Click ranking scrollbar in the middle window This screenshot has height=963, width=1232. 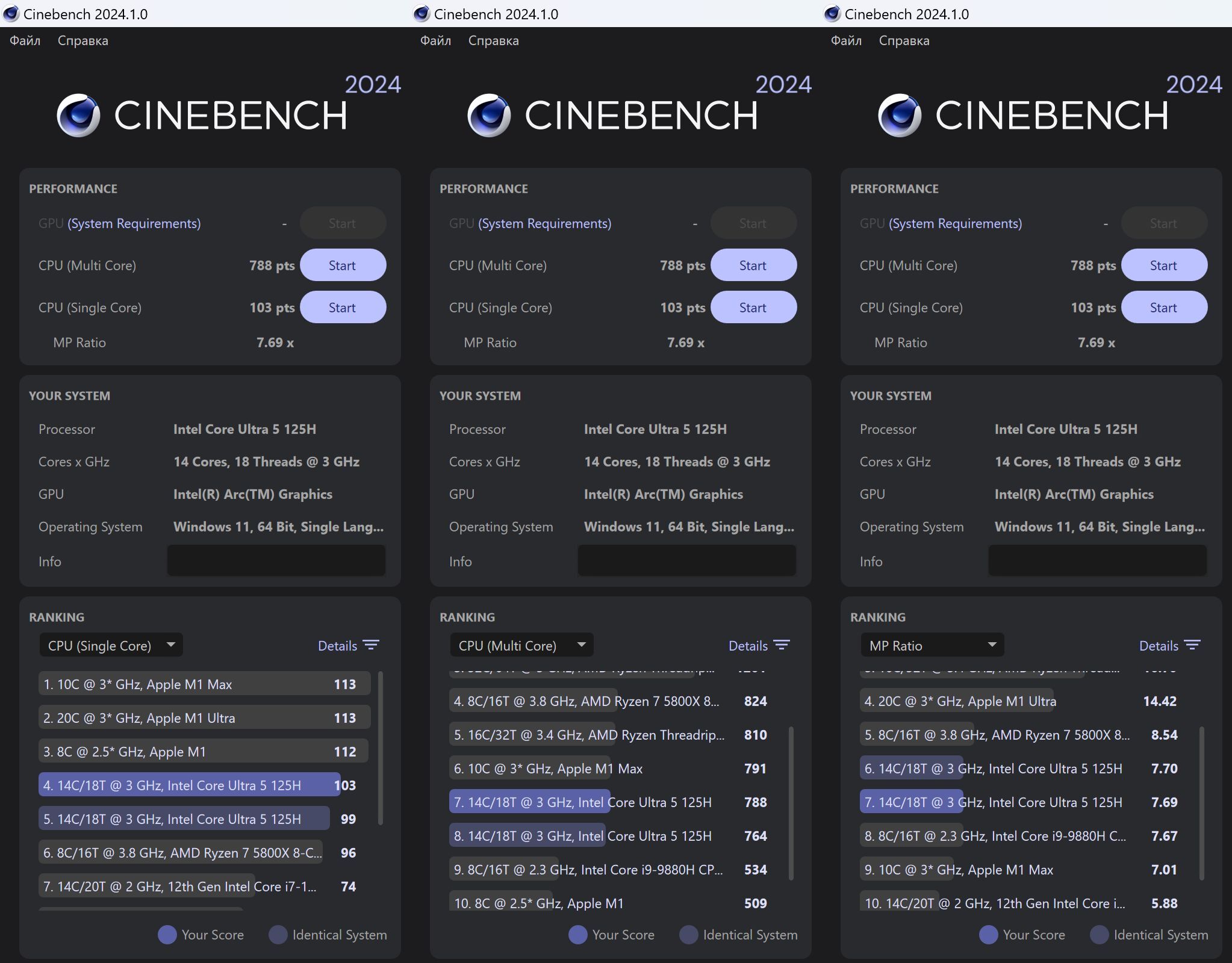coord(791,804)
